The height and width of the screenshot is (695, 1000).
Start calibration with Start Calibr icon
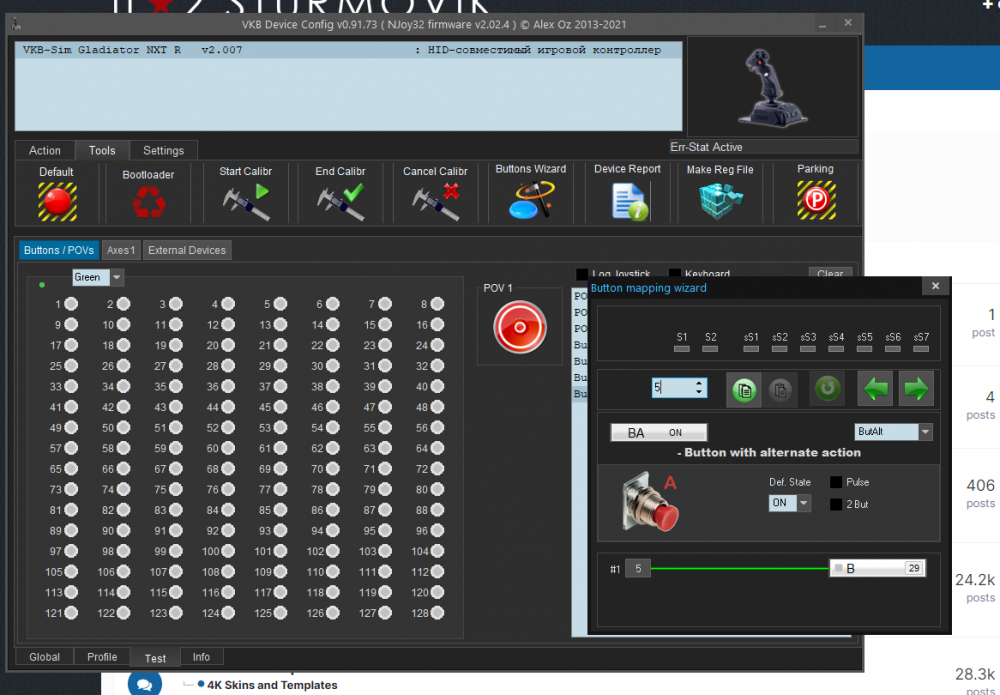coord(245,201)
